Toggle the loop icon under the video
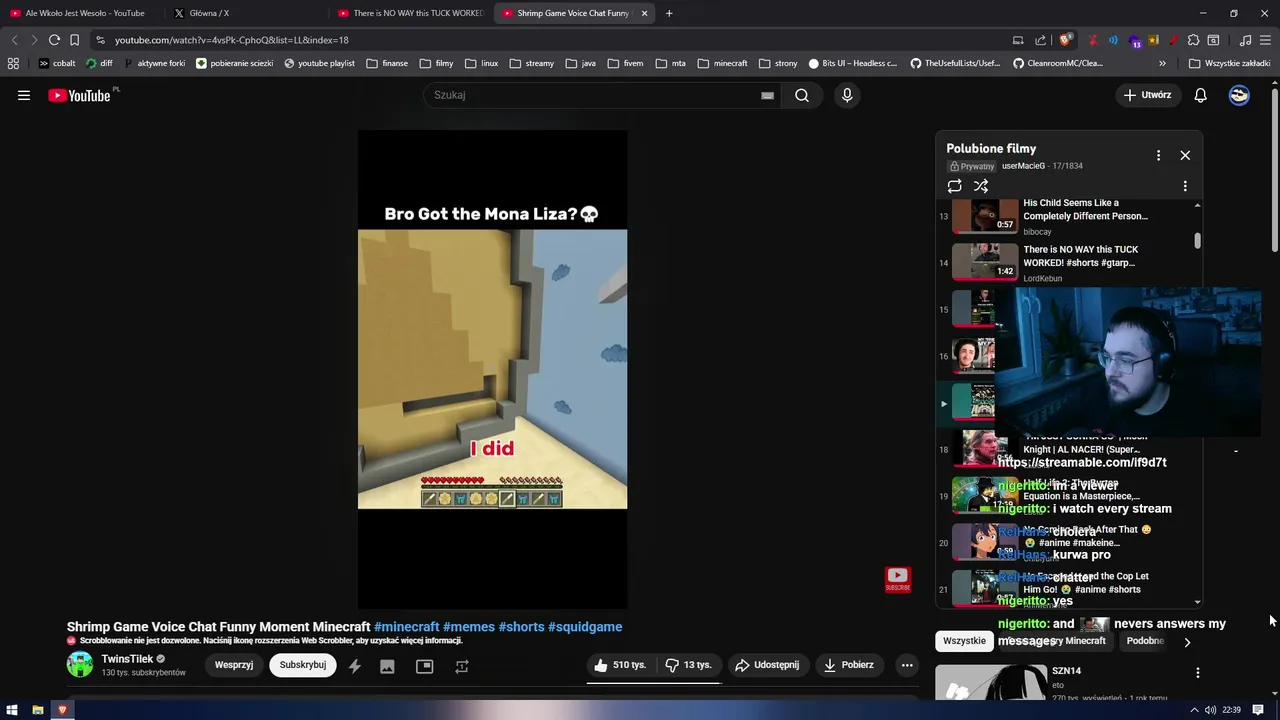 (x=461, y=666)
